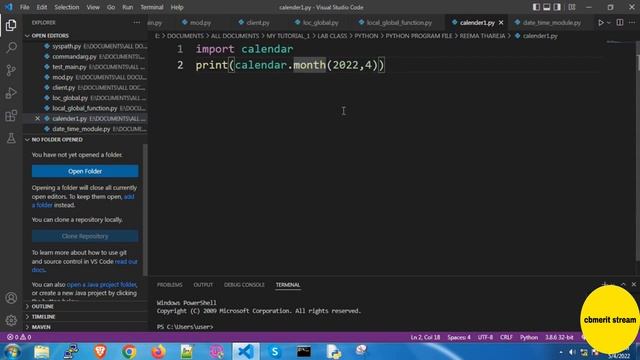Viewport: 640px width, 360px height.
Task: Run the Python file with play icon
Action: [x=601, y=23]
